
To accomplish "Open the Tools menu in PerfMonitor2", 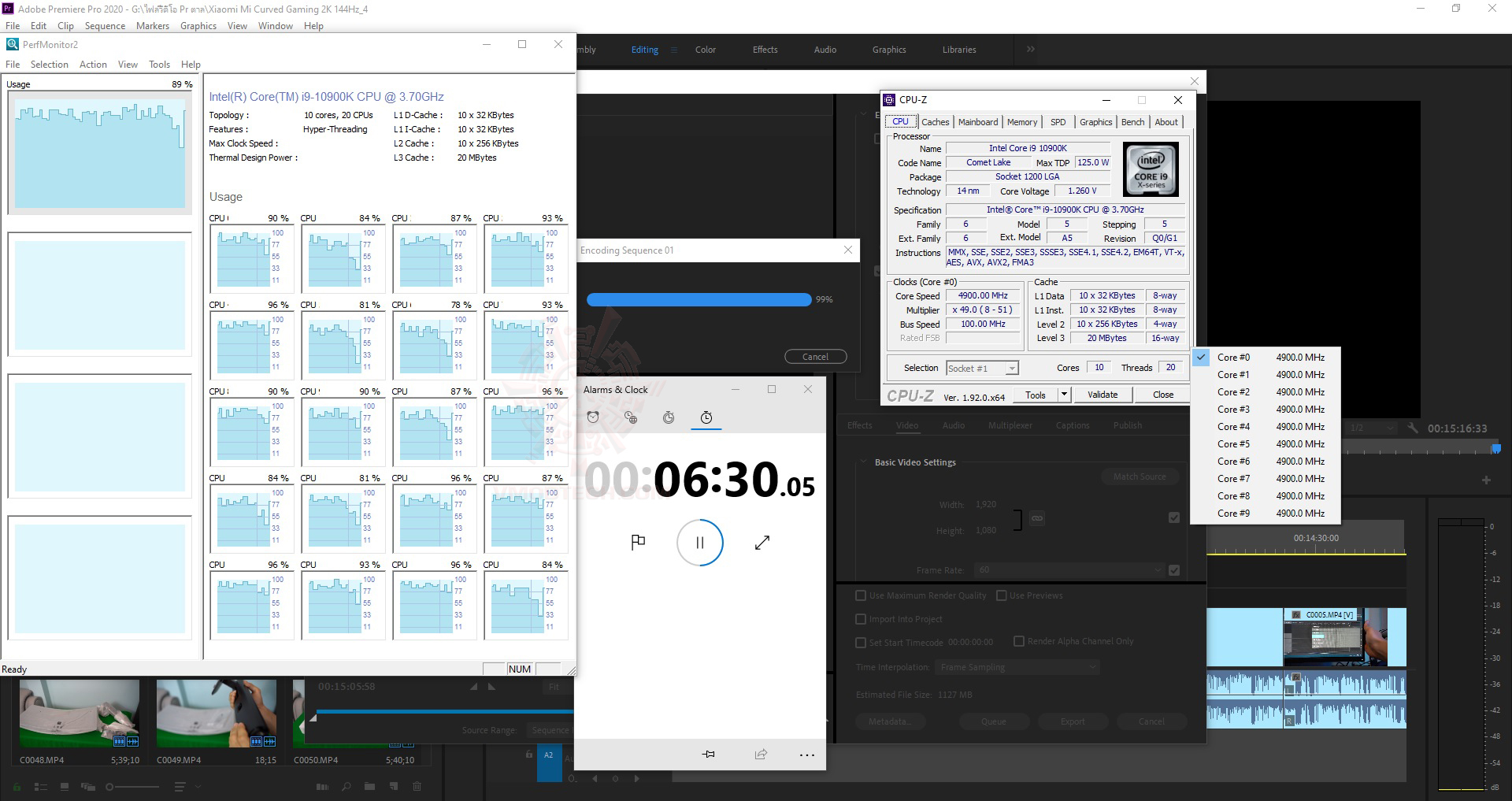I will pyautogui.click(x=159, y=65).
